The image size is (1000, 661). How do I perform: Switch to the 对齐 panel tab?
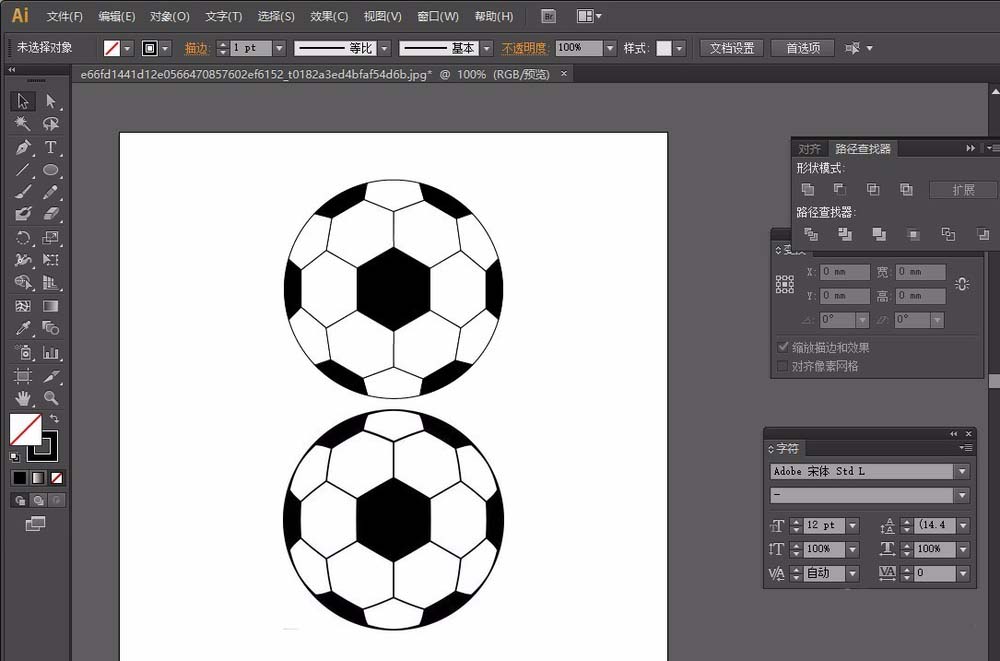click(x=809, y=149)
